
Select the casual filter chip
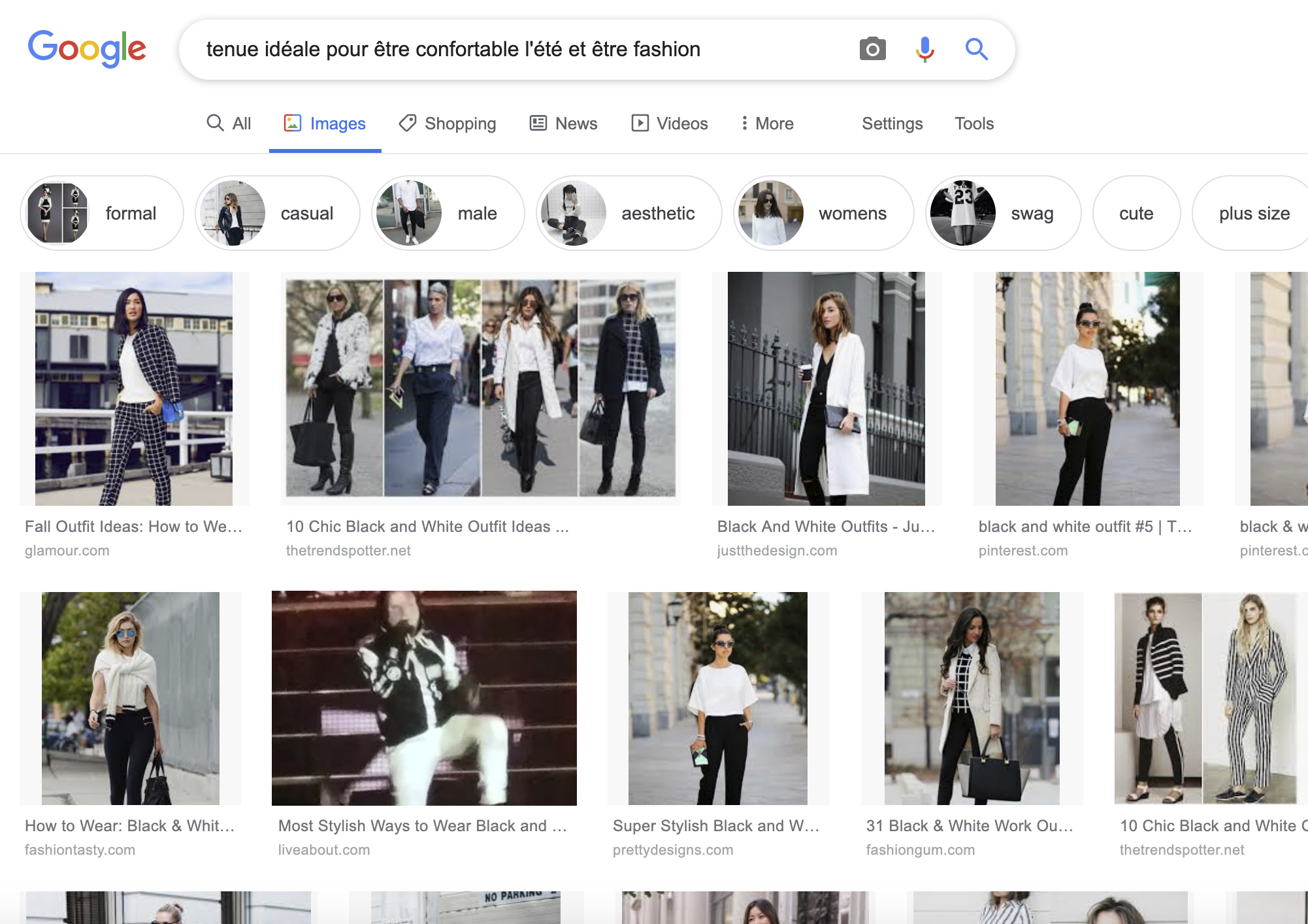pos(278,213)
